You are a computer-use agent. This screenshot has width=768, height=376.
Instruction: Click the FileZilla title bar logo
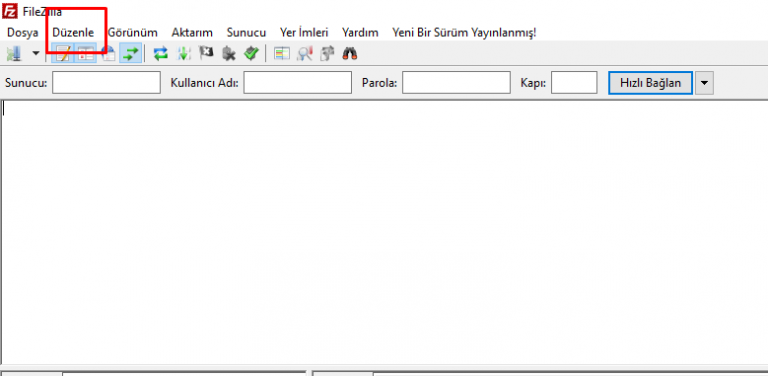coord(10,10)
